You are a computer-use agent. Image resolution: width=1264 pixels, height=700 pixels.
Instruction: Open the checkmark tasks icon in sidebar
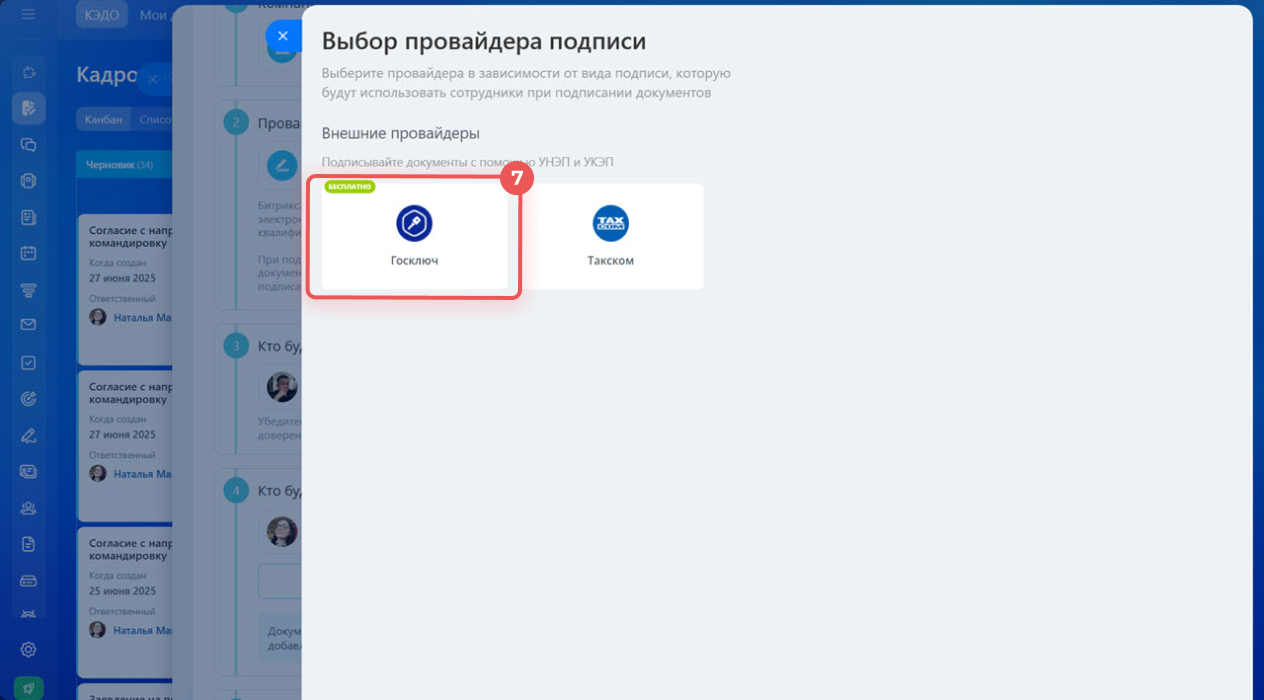coord(28,363)
